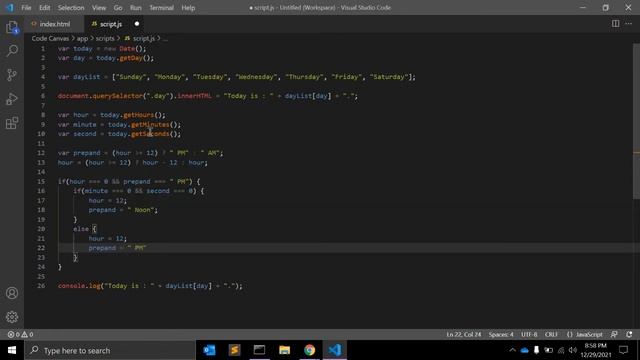Open the Selection menu
Image resolution: width=640 pixels, height=360 pixels.
pyautogui.click(x=71, y=7)
